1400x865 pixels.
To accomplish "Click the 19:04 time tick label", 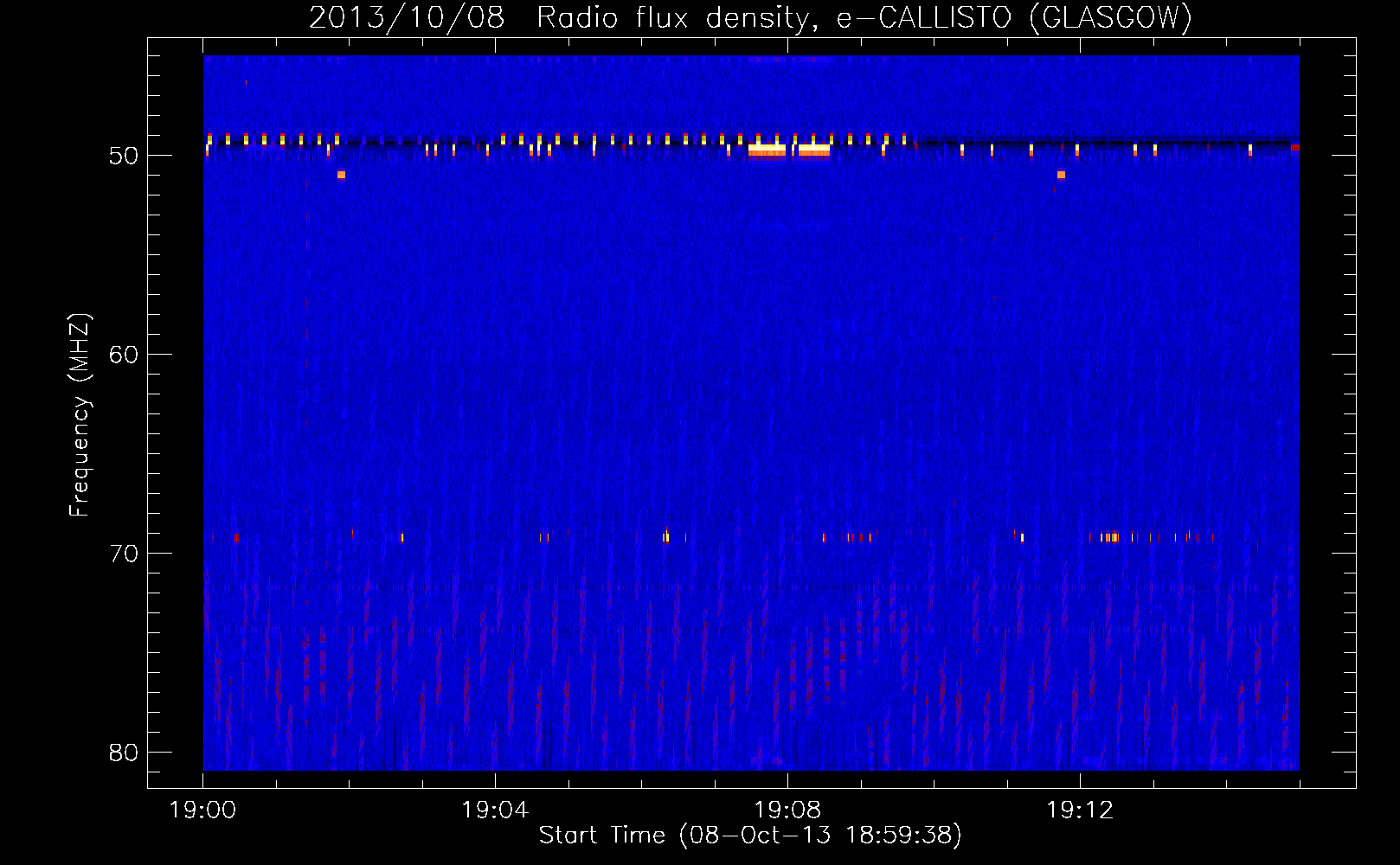I will (x=495, y=811).
